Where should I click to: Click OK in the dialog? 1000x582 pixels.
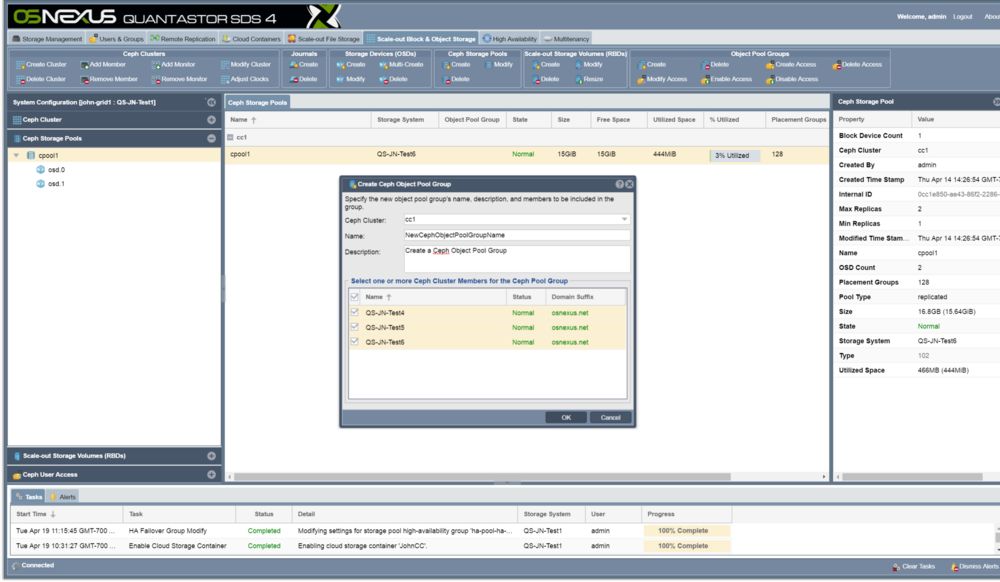pyautogui.click(x=566, y=418)
